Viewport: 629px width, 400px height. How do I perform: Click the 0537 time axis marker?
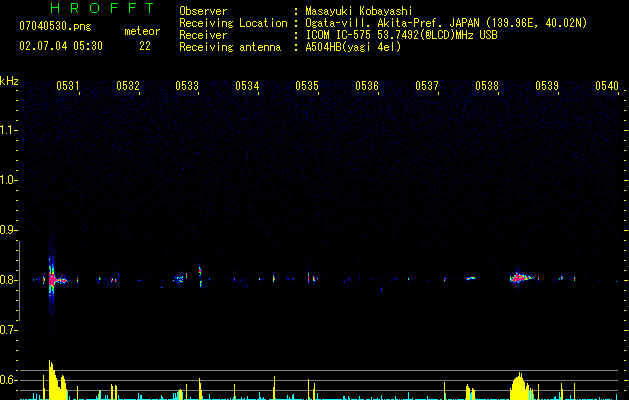427,86
